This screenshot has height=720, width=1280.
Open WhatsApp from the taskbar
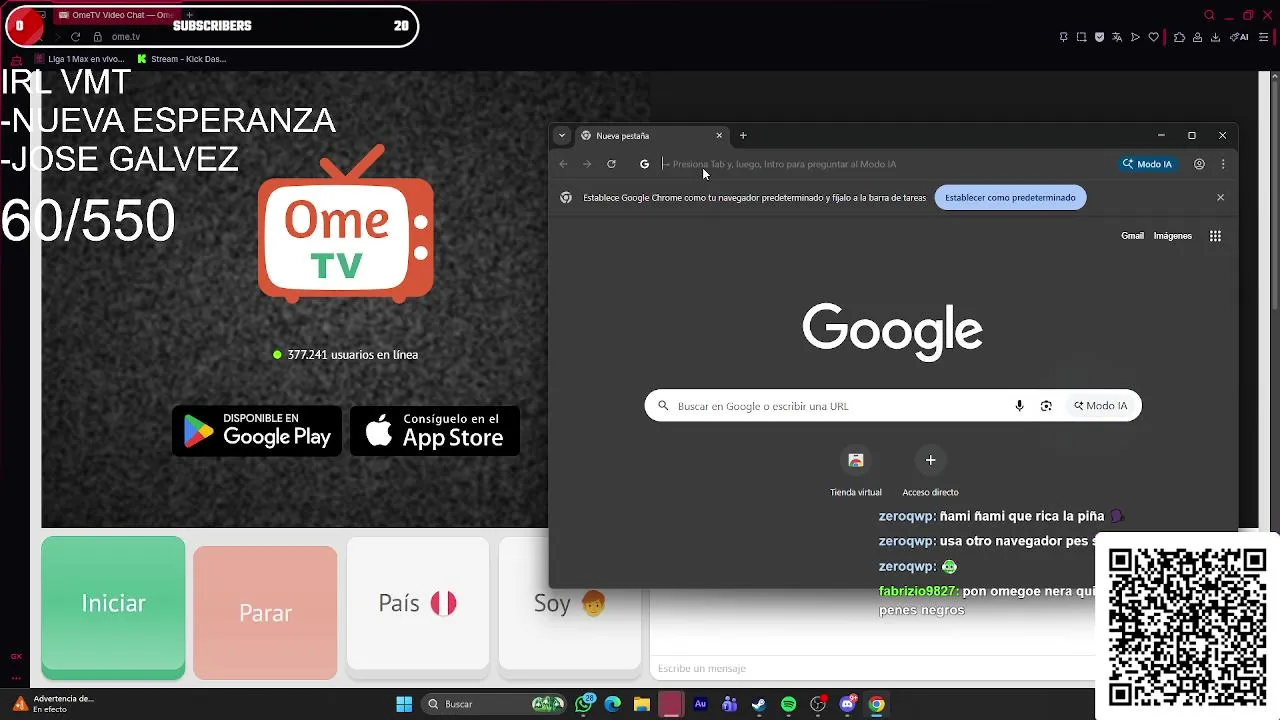pyautogui.click(x=585, y=704)
